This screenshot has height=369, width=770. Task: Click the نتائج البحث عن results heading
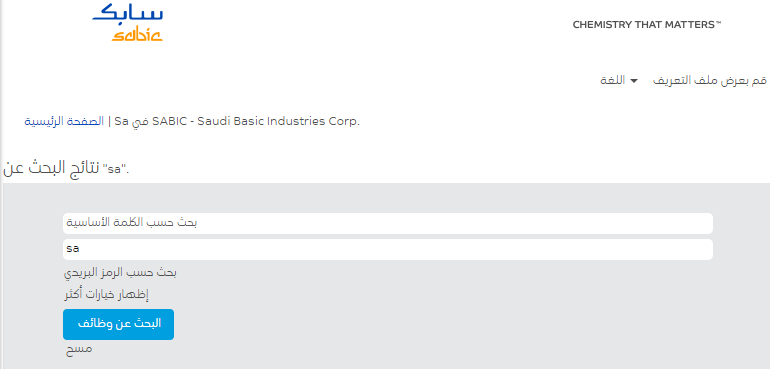point(52,169)
